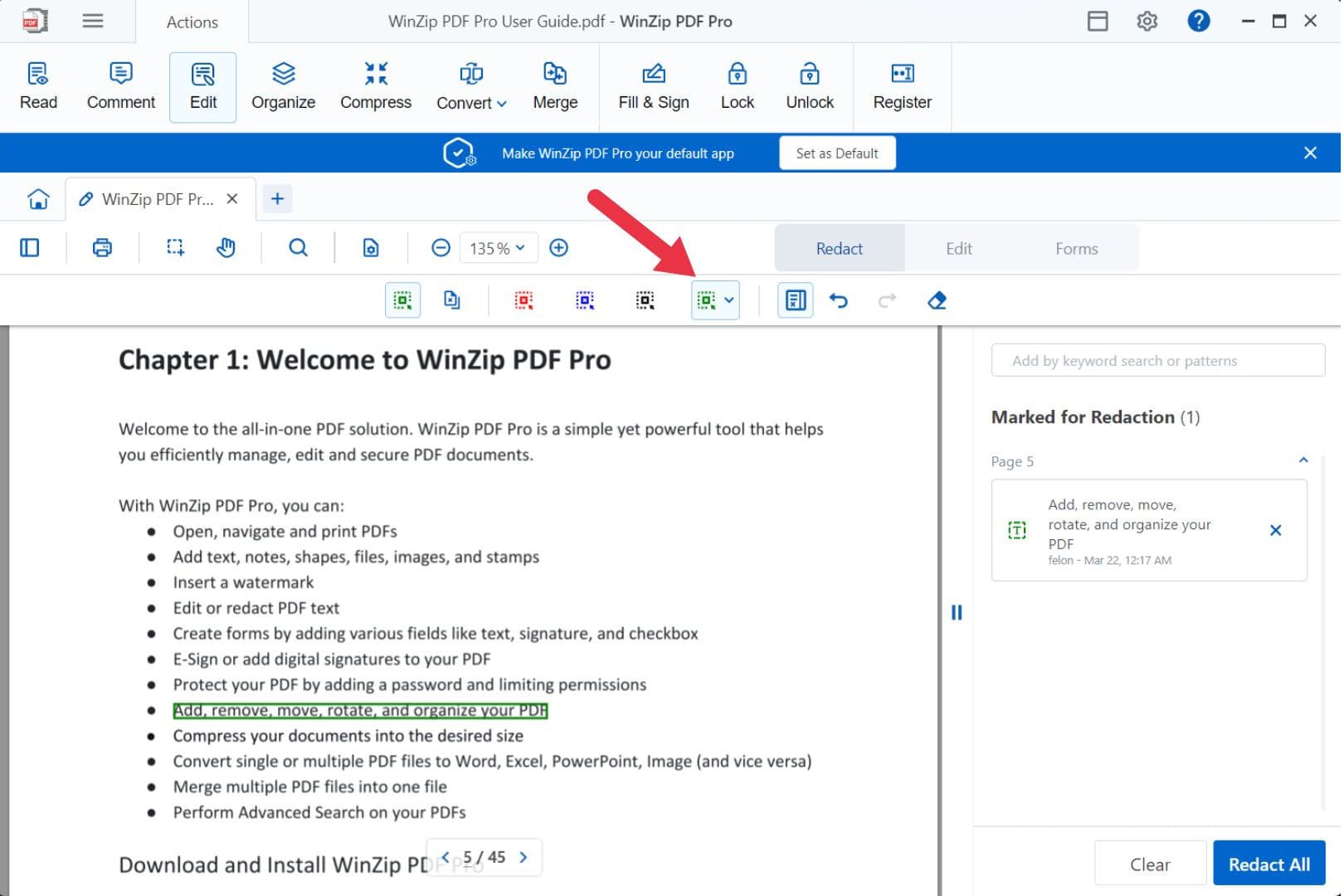Screen dimensions: 1344x896
Task: Go to previous page arrow
Action: [446, 857]
